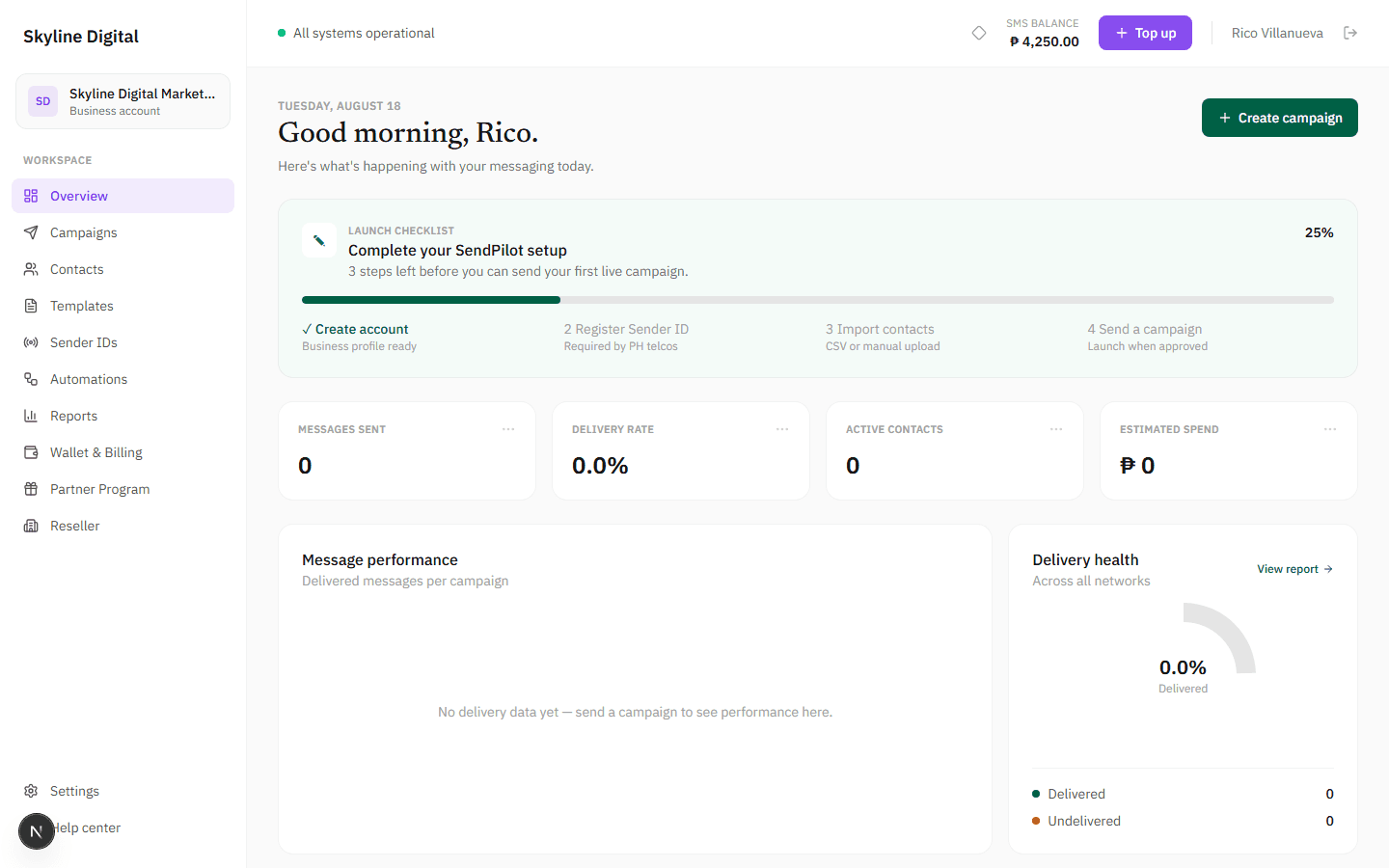Click the Message performance heading
The image size is (1389, 868).
coord(380,559)
